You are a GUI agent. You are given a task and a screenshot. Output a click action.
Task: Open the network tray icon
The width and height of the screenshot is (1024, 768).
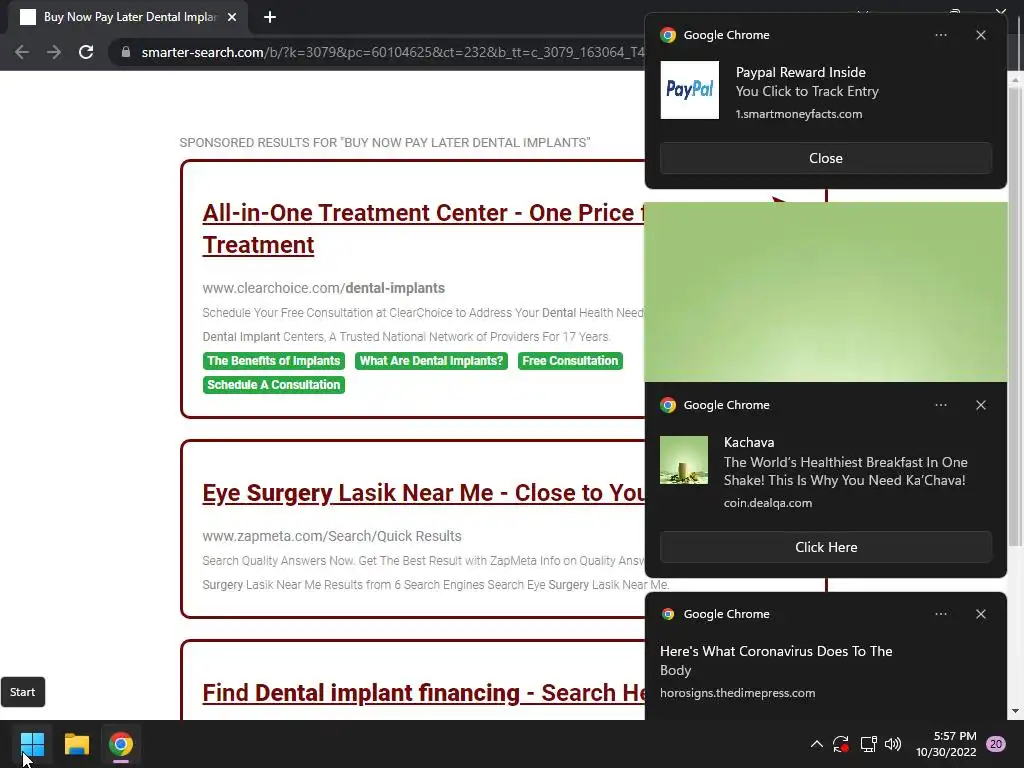[x=868, y=744]
